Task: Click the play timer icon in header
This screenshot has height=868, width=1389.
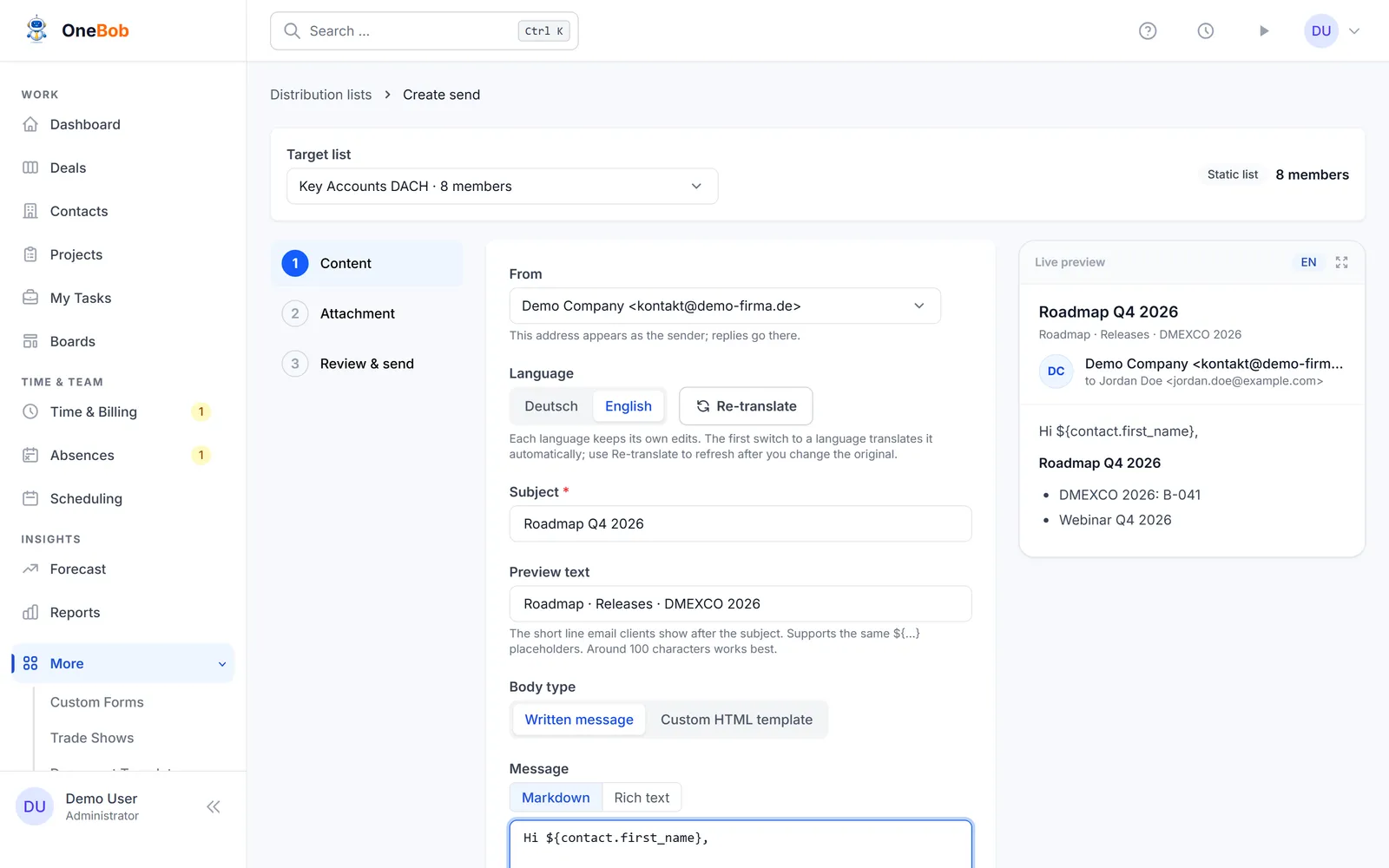Action: 1264,31
